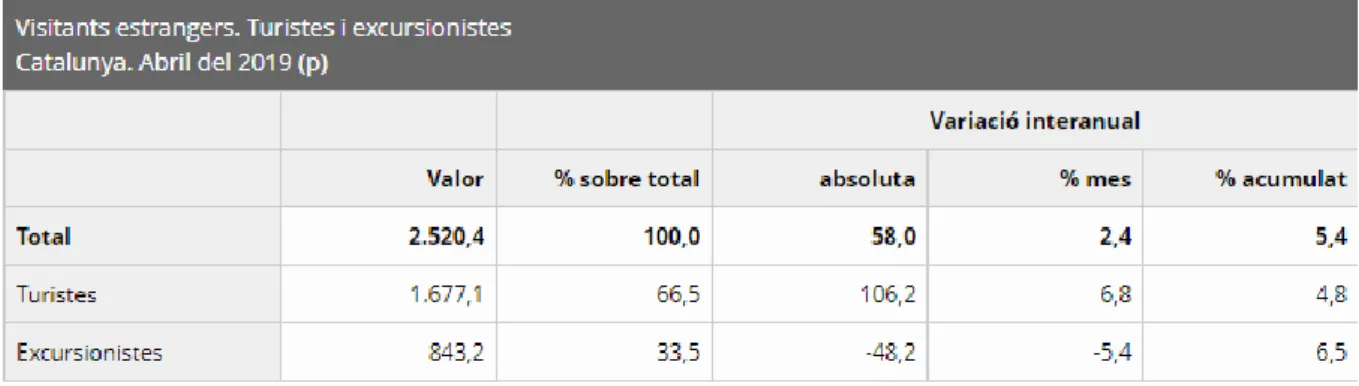Click the 66,5 percentage cell for Turistes
The image size is (1359, 386).
(678, 296)
